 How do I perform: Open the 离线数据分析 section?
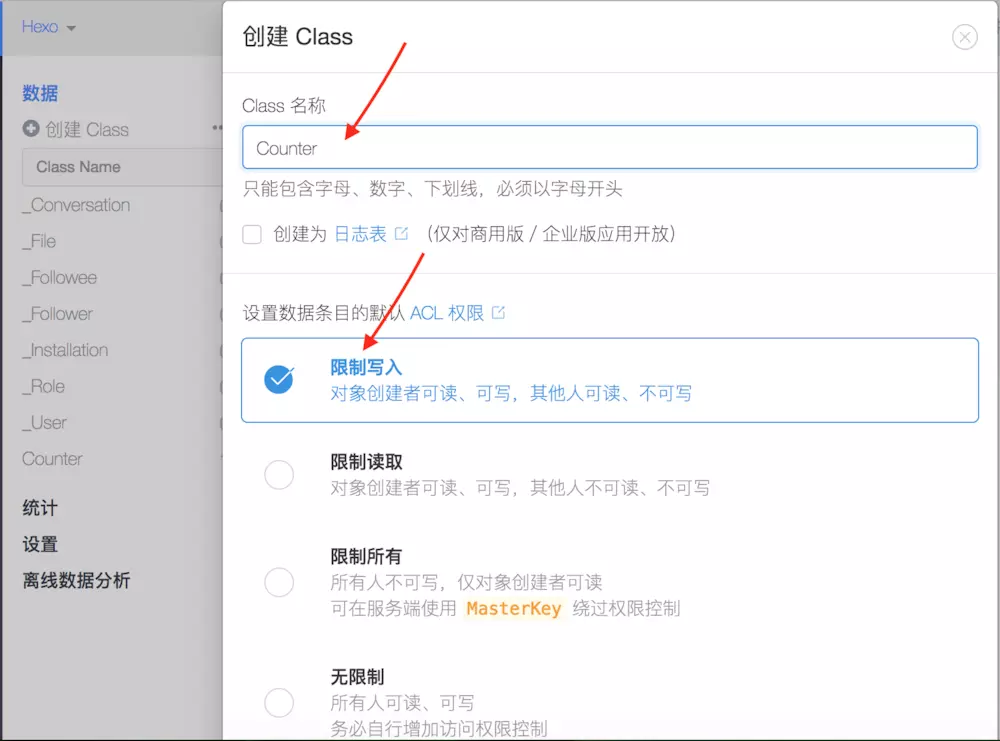tap(77, 580)
